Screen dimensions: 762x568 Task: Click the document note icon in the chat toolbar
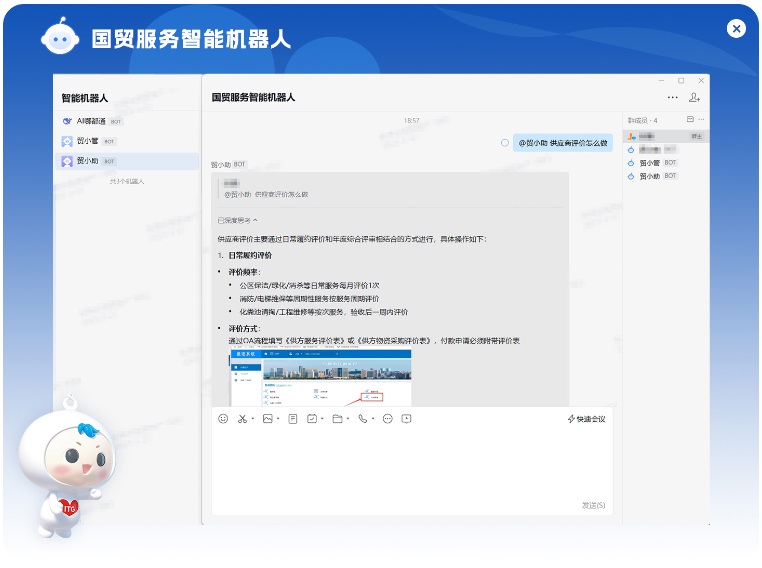tap(293, 419)
